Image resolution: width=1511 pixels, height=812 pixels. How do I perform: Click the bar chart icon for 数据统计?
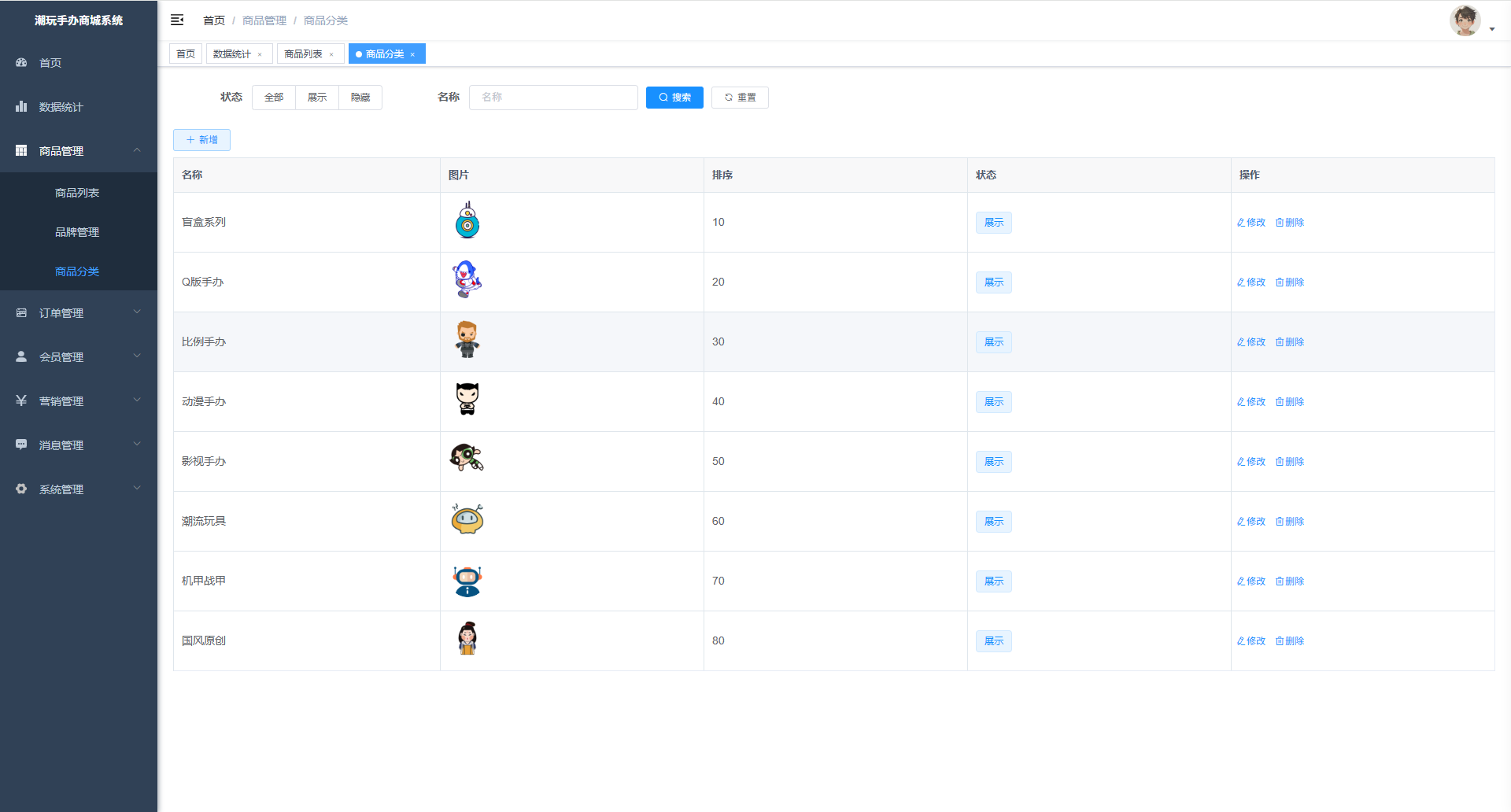pyautogui.click(x=21, y=106)
